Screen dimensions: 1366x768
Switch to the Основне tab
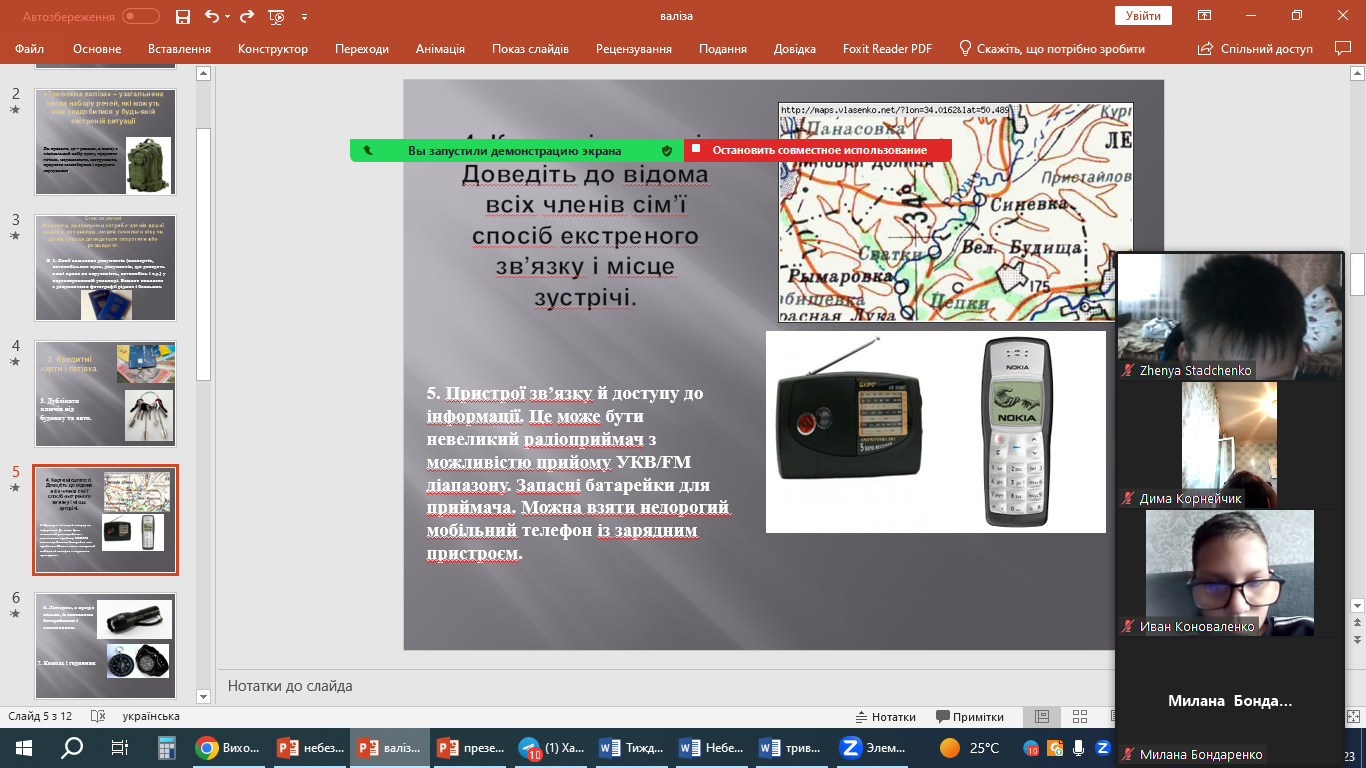[97, 48]
